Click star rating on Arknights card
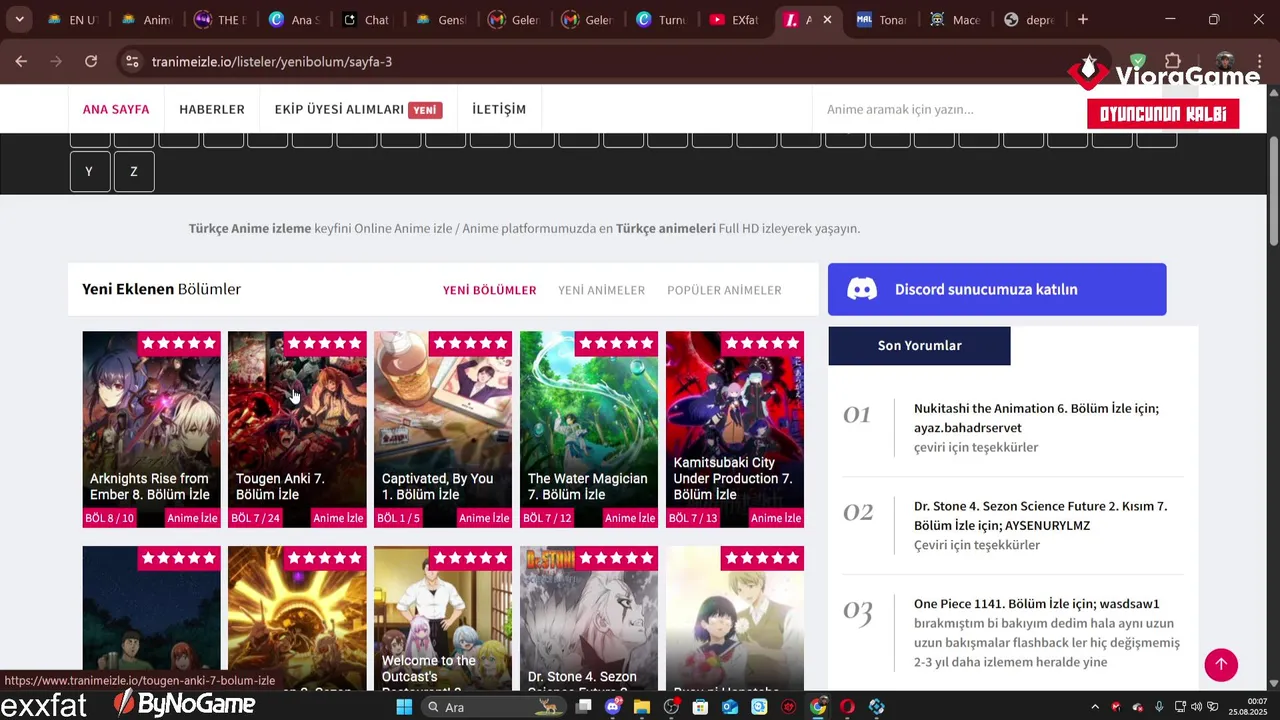 [179, 343]
